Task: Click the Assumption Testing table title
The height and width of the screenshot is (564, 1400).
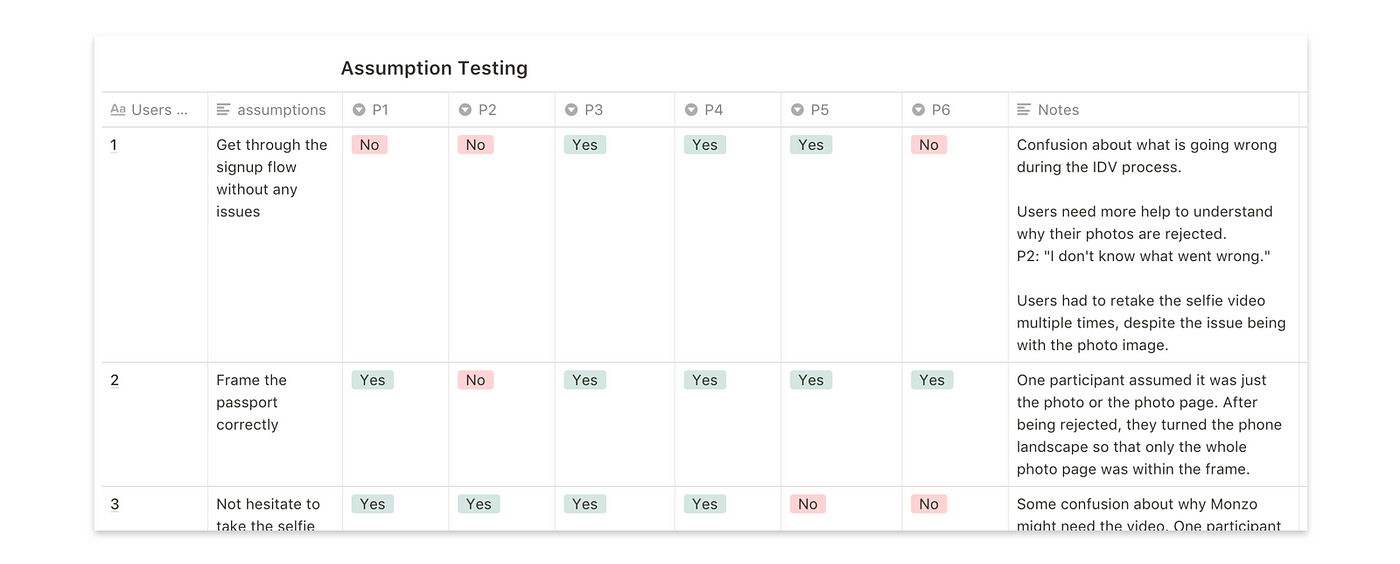Action: [x=434, y=68]
